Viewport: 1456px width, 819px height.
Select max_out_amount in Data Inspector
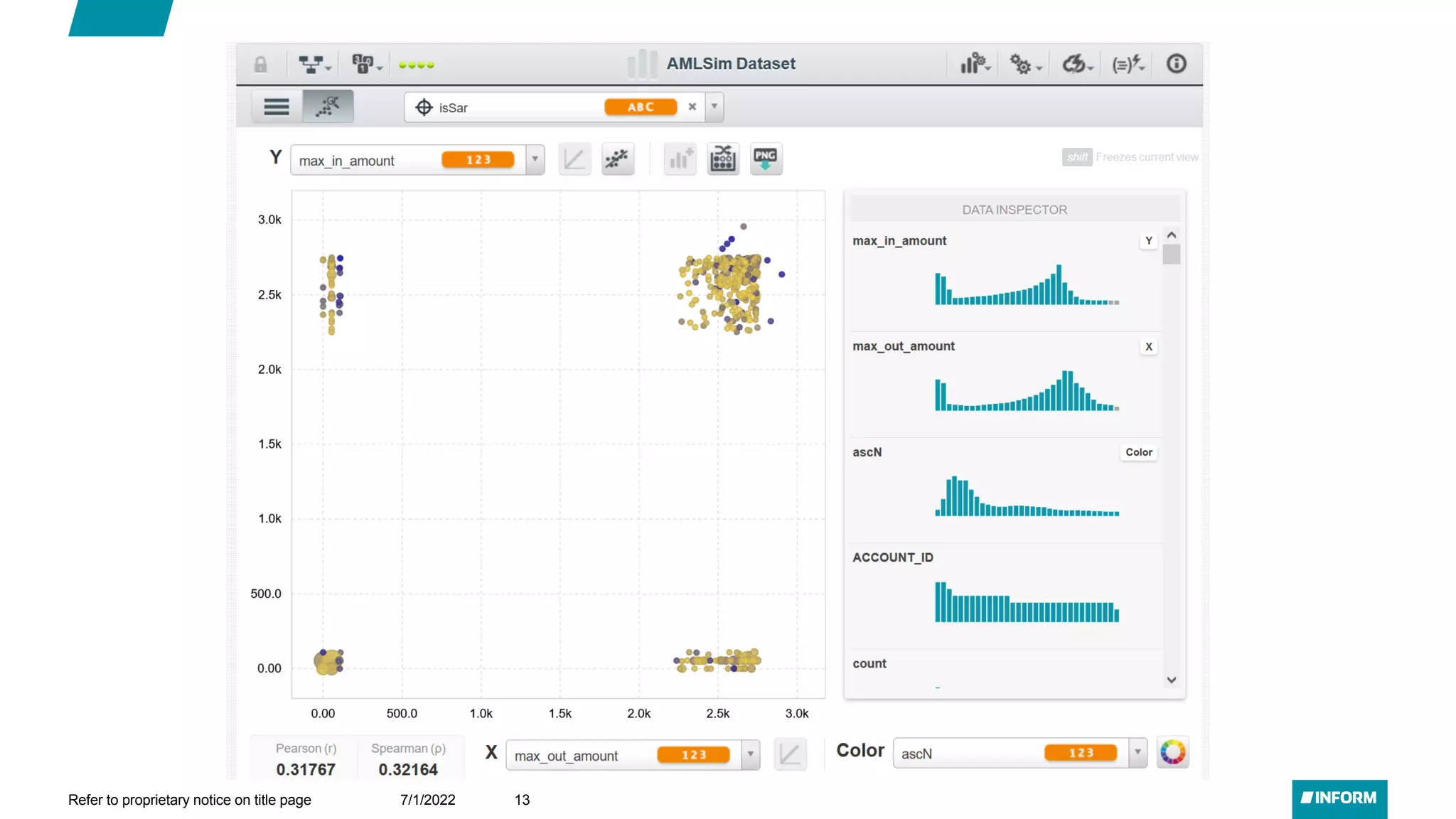904,346
